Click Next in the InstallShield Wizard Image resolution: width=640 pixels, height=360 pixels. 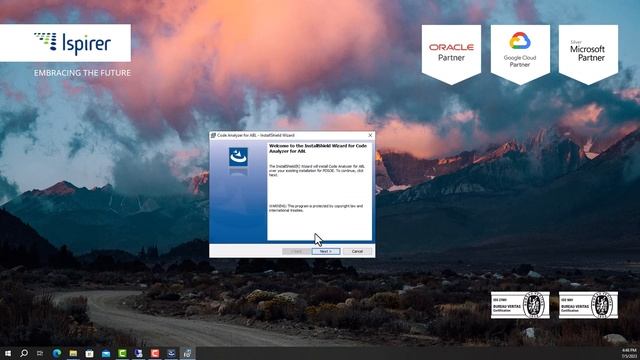(326, 251)
